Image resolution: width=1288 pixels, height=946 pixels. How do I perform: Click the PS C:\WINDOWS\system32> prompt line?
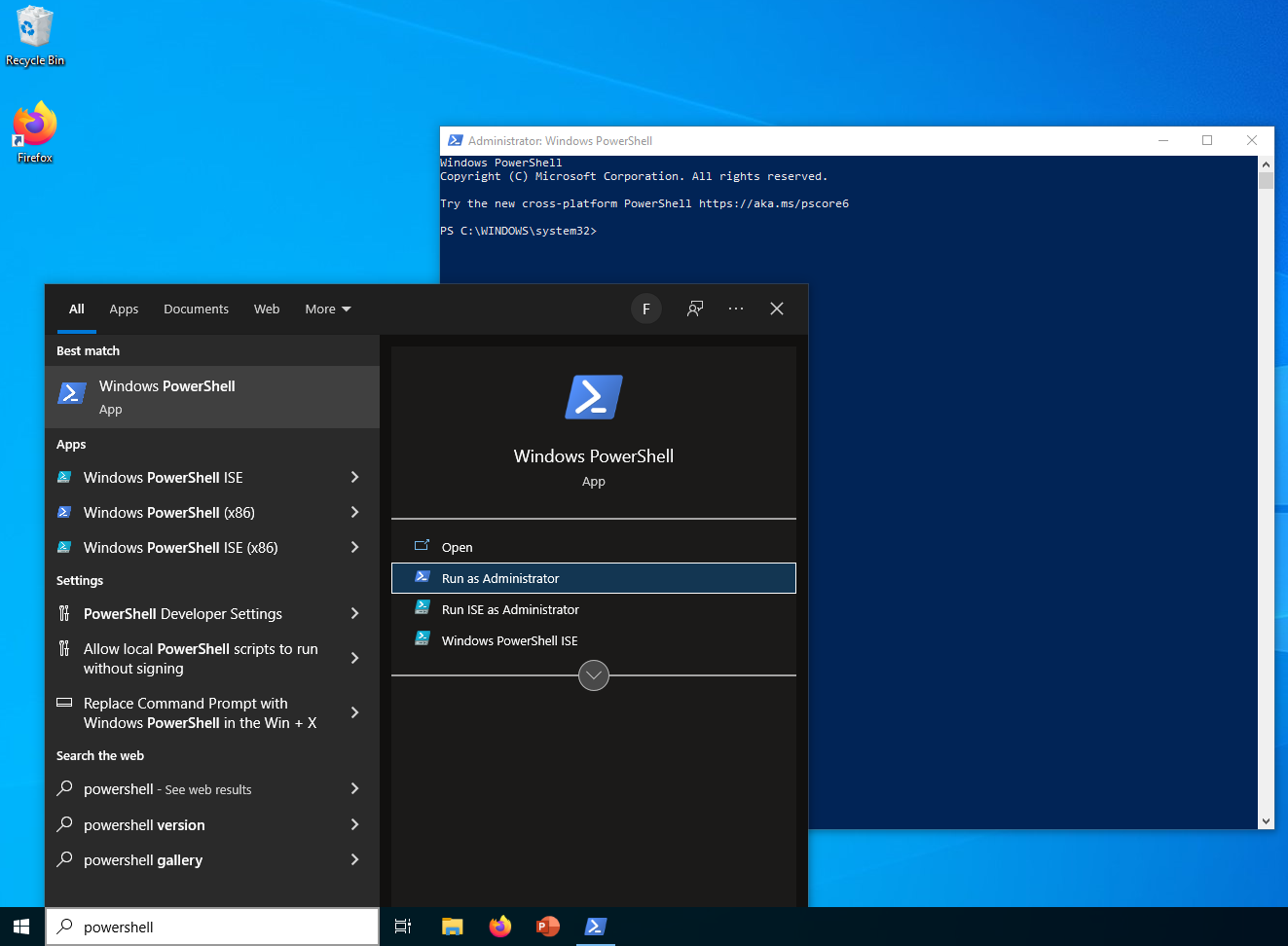[x=518, y=231]
